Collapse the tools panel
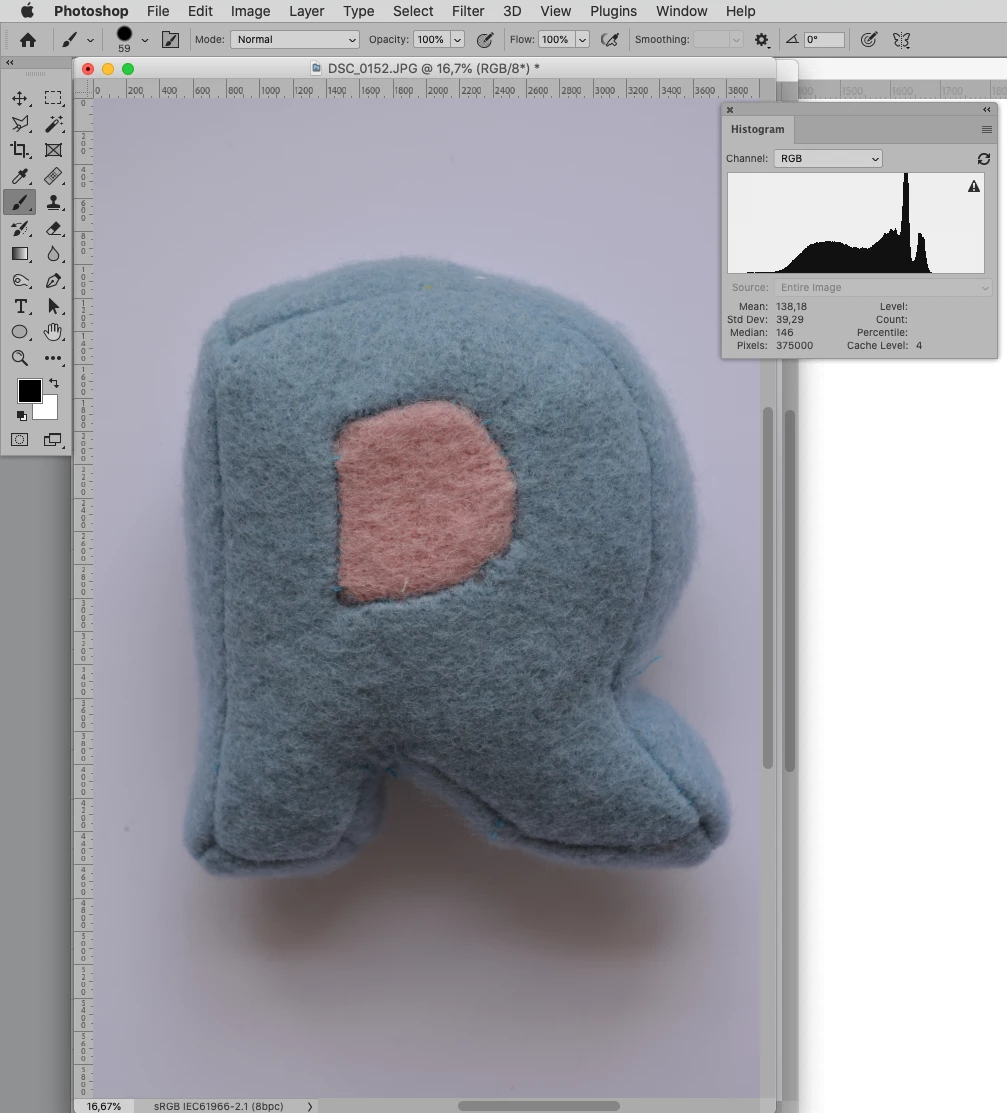 click(10, 63)
